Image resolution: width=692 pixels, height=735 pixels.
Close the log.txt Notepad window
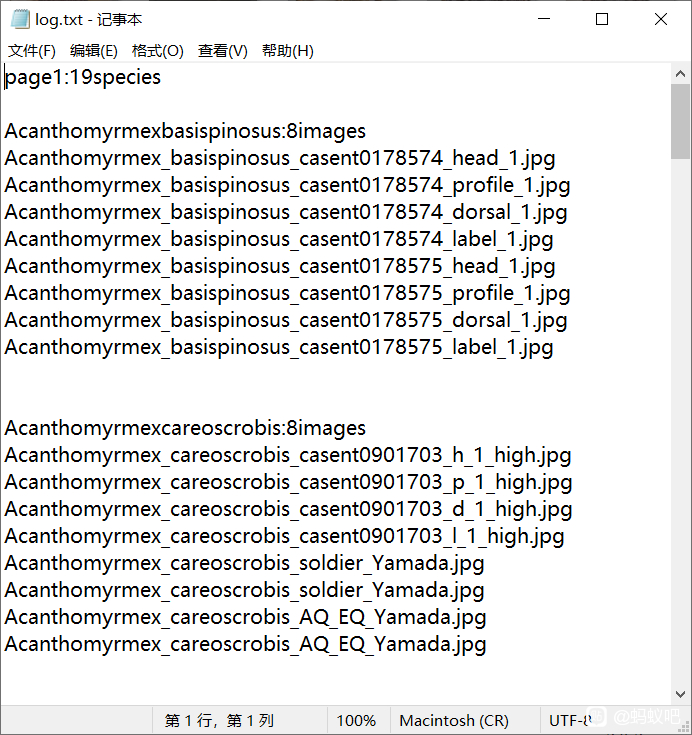[661, 19]
